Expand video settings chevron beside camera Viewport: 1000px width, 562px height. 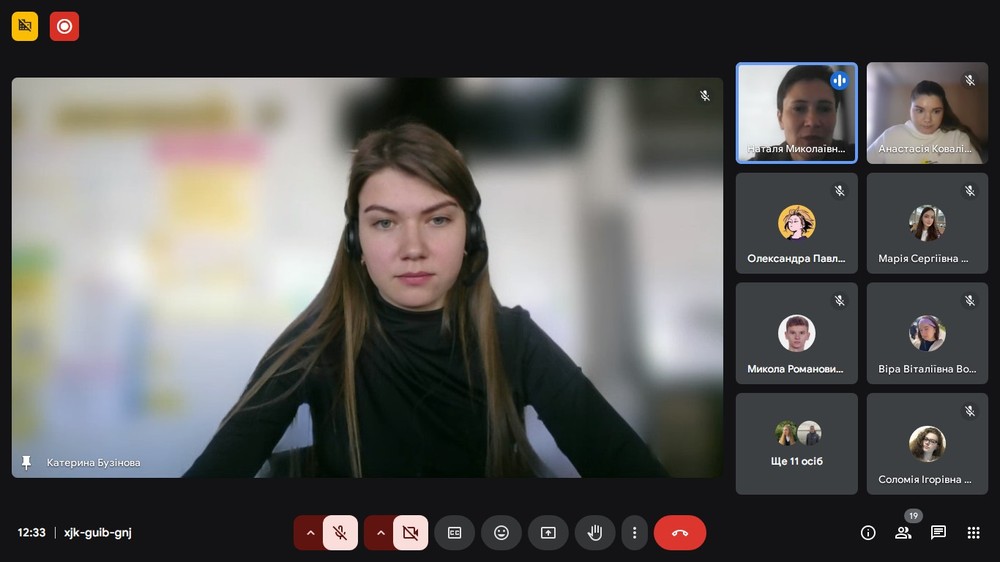click(x=380, y=533)
